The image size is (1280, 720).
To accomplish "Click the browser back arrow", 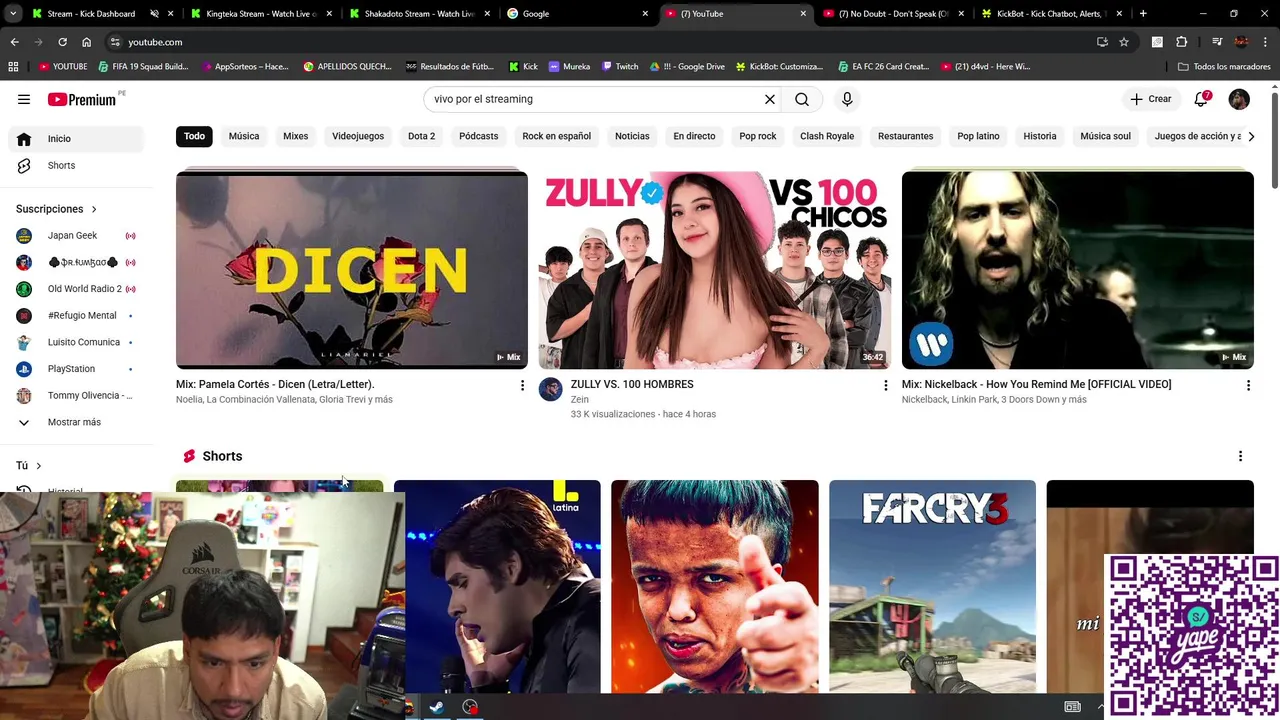I will click(x=14, y=42).
